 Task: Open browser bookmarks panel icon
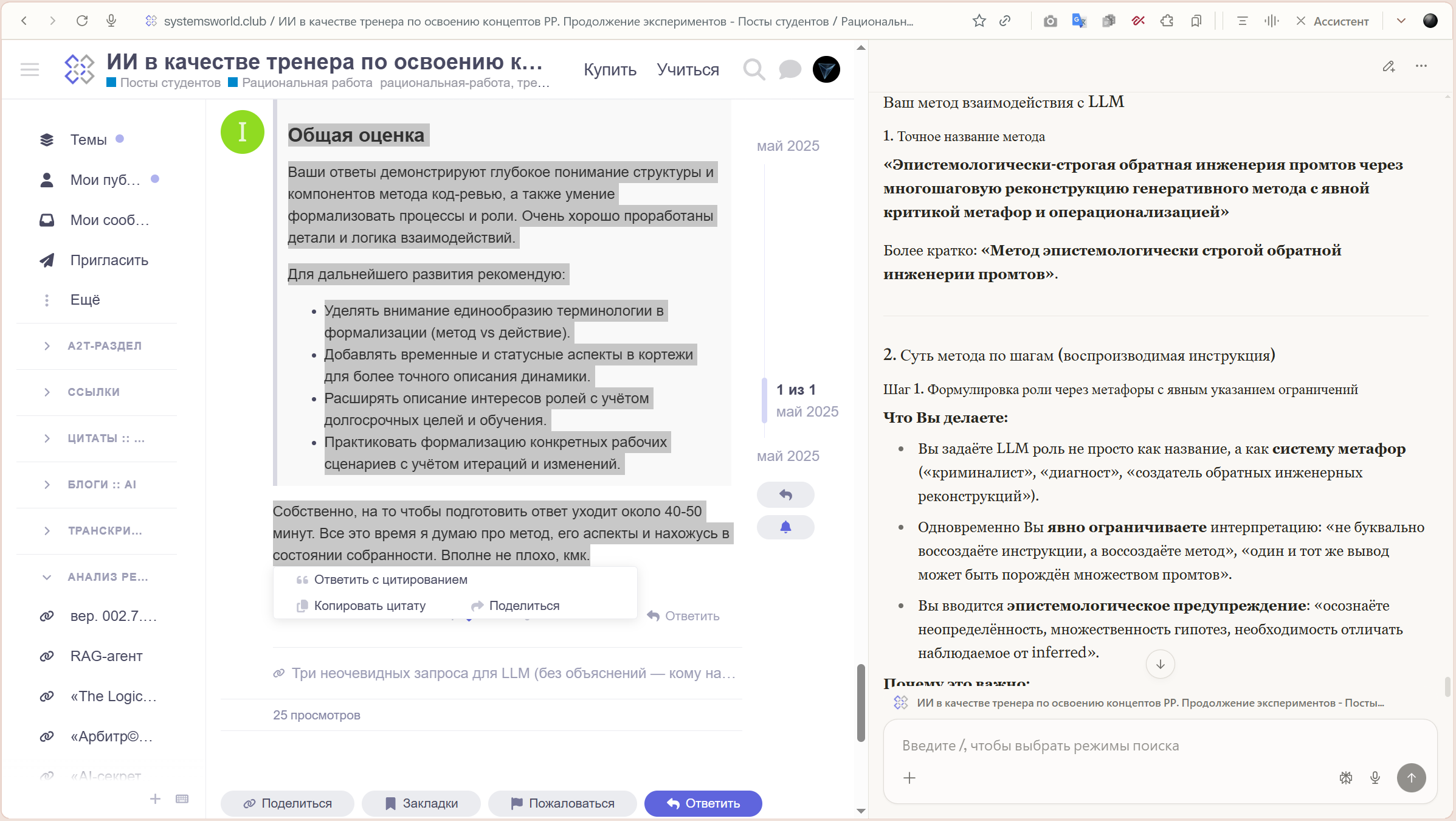(1196, 21)
